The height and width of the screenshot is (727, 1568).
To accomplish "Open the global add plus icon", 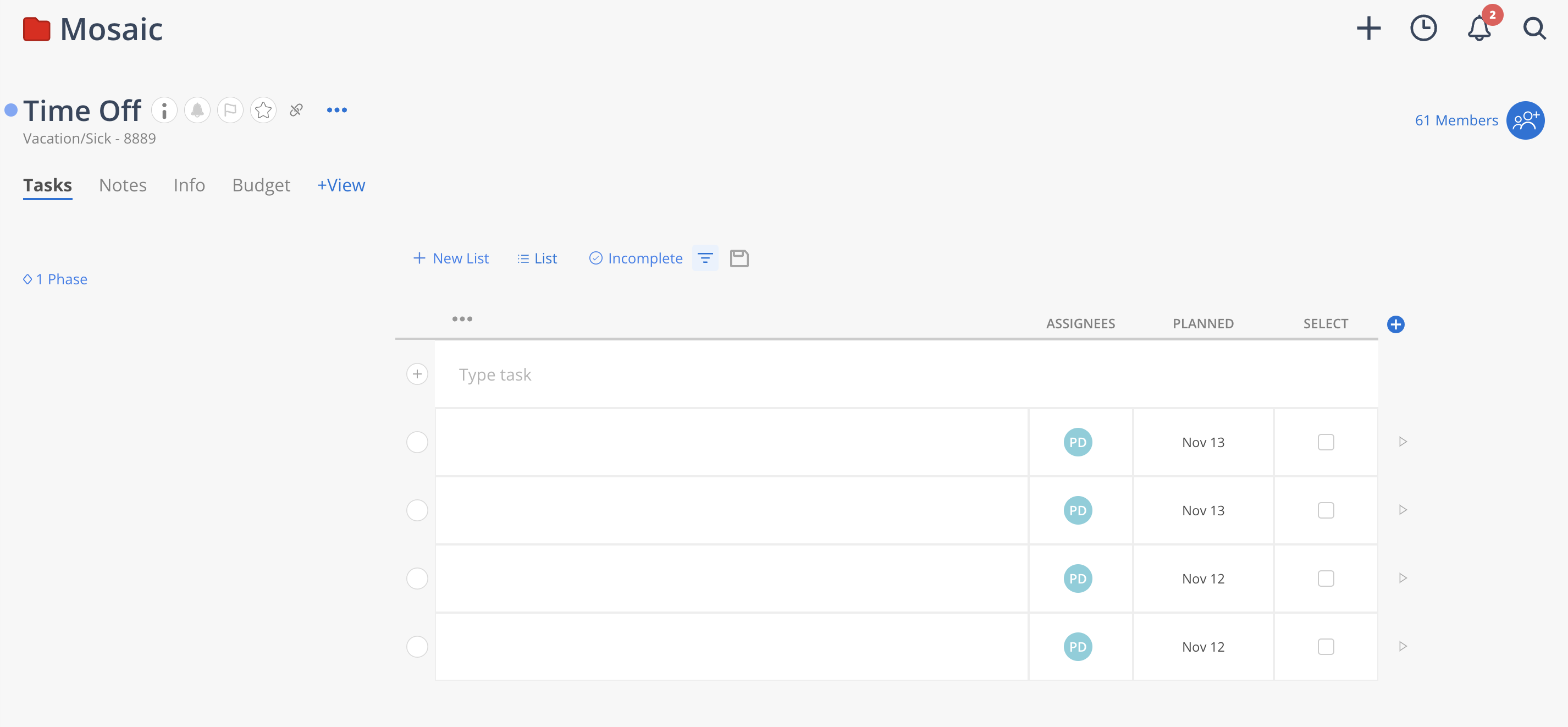I will coord(1368,28).
